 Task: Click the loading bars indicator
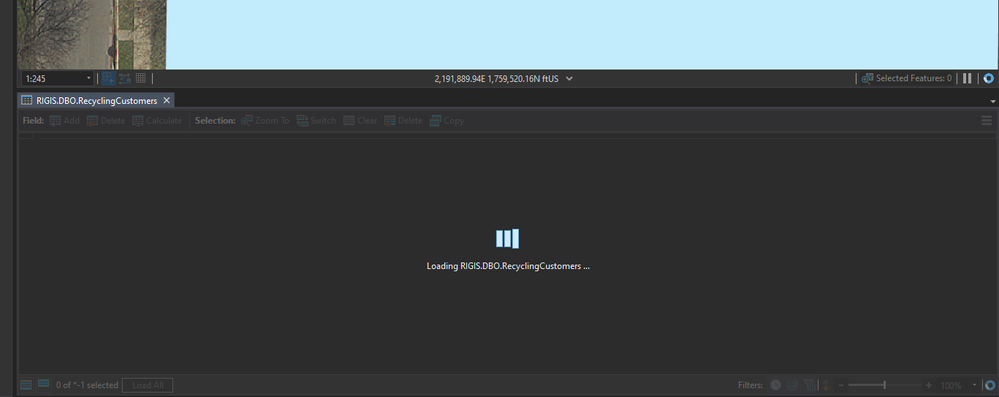pyautogui.click(x=508, y=239)
